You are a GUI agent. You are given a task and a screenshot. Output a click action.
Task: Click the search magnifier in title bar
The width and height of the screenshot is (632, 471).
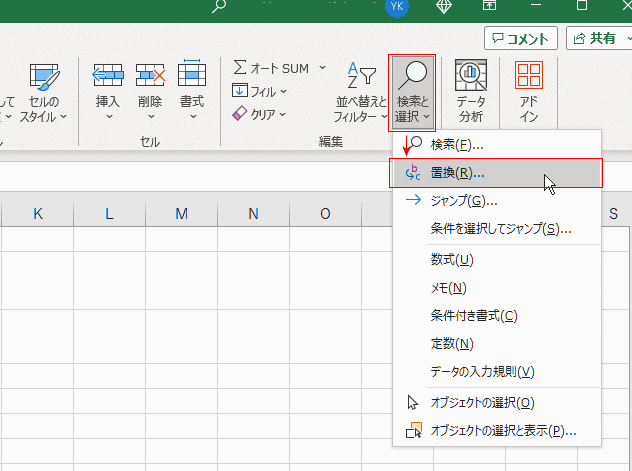coord(218,6)
